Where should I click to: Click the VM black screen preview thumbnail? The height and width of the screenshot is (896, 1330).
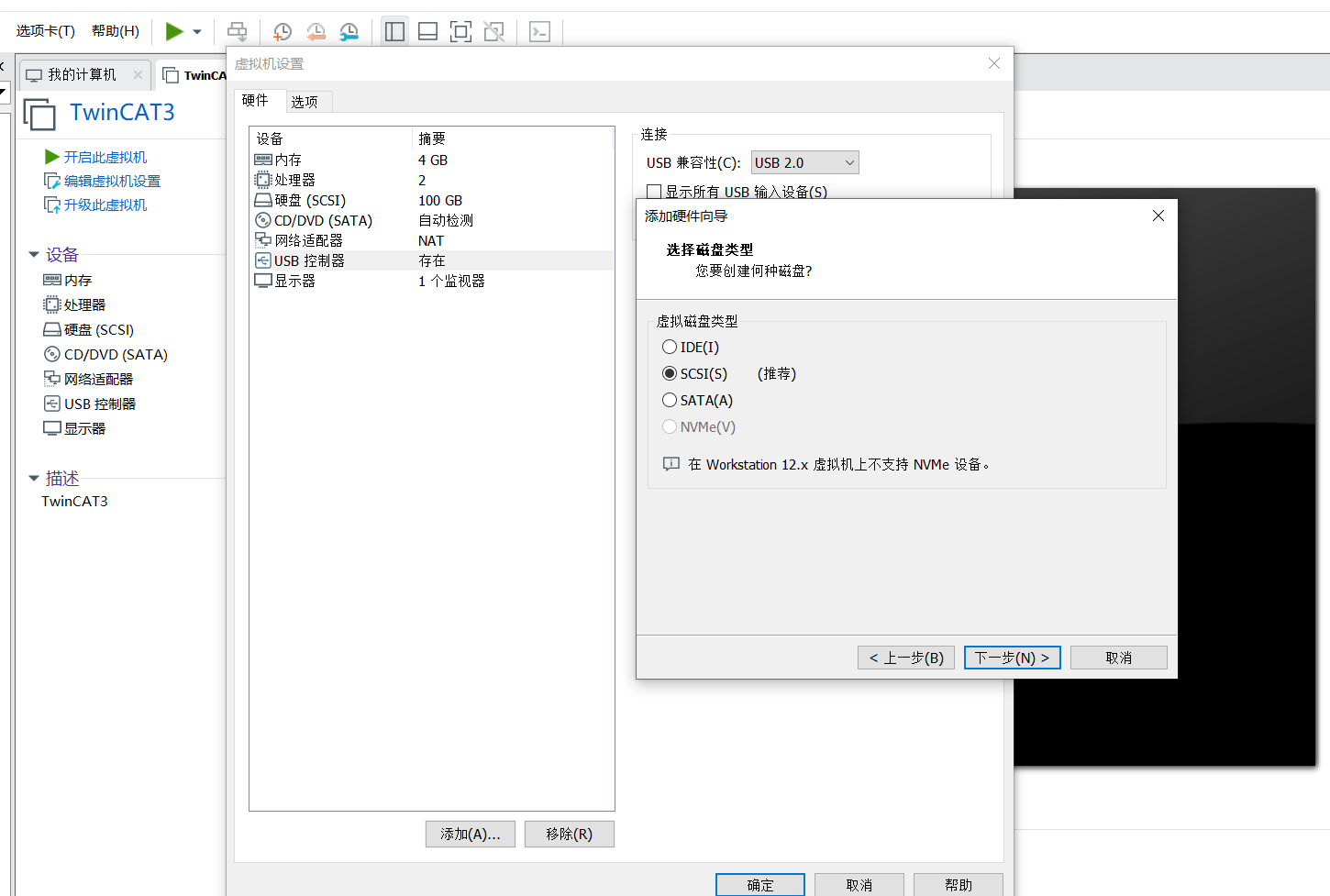coord(1165,477)
